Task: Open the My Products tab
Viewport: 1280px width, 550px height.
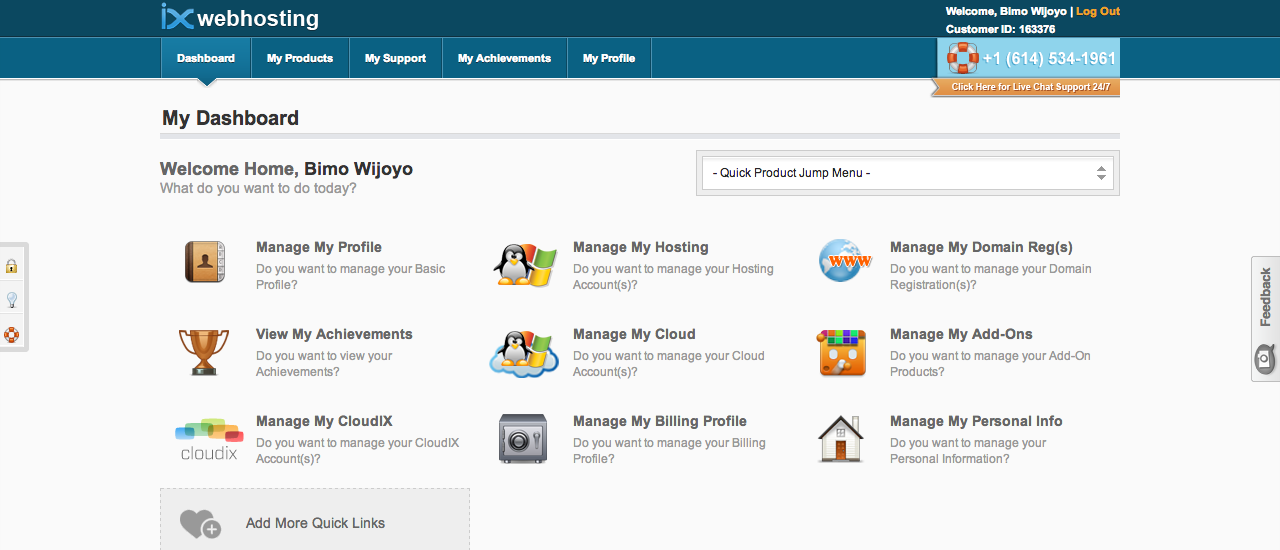Action: (x=300, y=58)
